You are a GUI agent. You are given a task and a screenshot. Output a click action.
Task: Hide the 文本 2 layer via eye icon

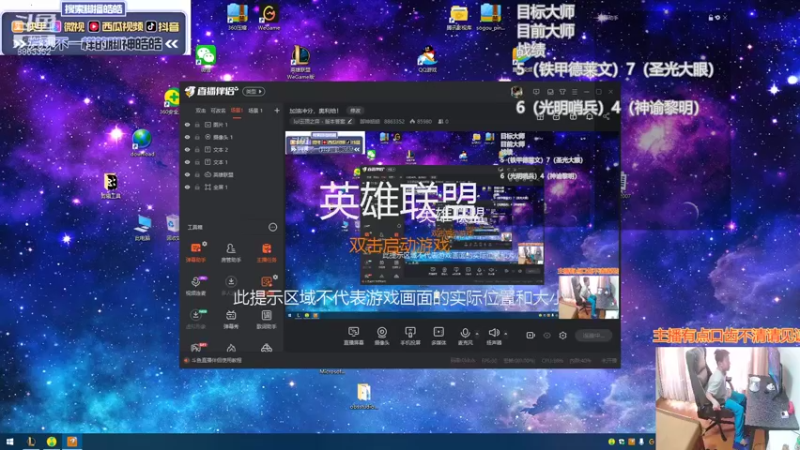coord(187,149)
